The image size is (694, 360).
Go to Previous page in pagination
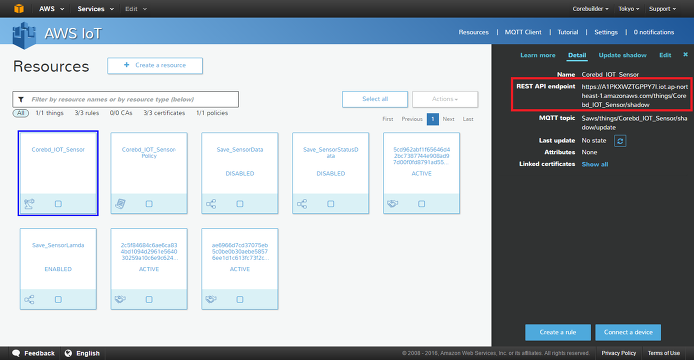coord(412,119)
